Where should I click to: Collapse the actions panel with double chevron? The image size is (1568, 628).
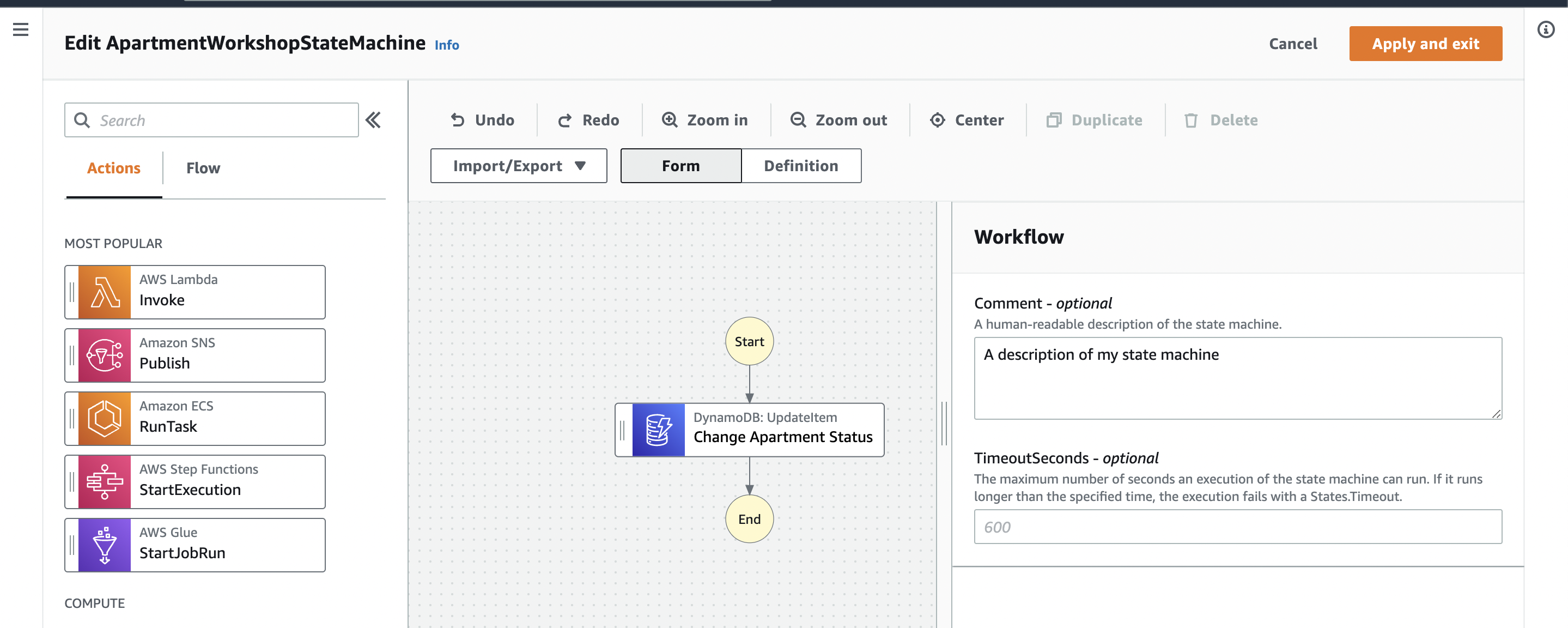click(373, 120)
